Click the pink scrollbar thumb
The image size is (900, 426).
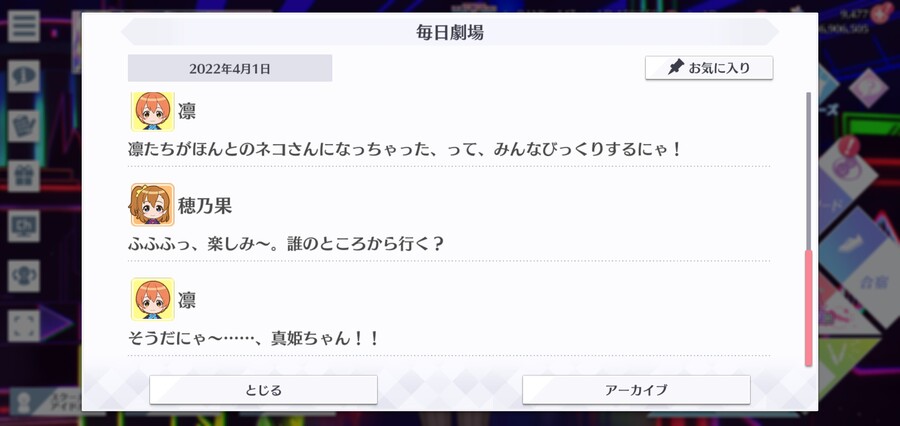click(808, 308)
